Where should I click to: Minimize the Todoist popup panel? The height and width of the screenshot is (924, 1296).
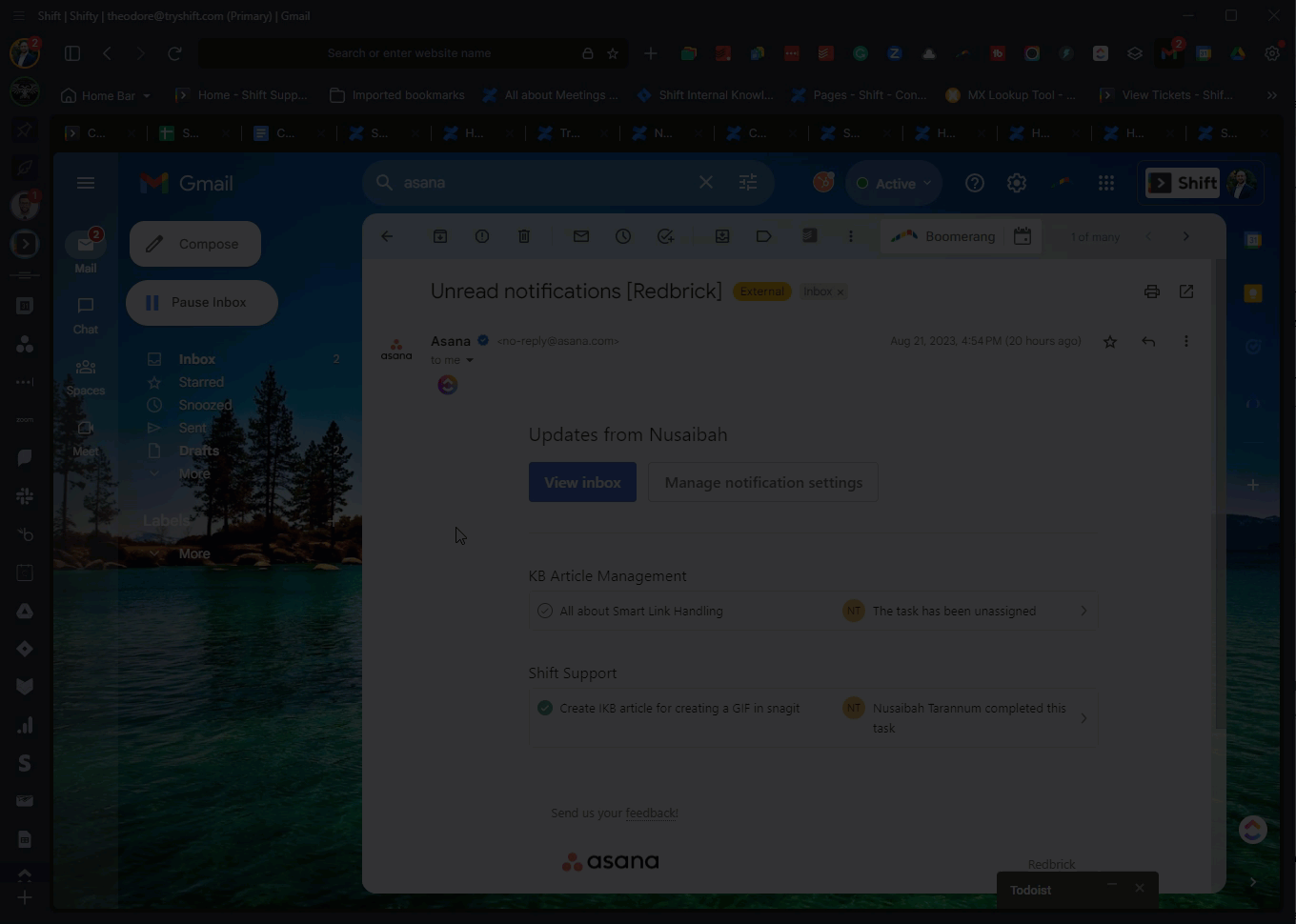pos(1112,886)
